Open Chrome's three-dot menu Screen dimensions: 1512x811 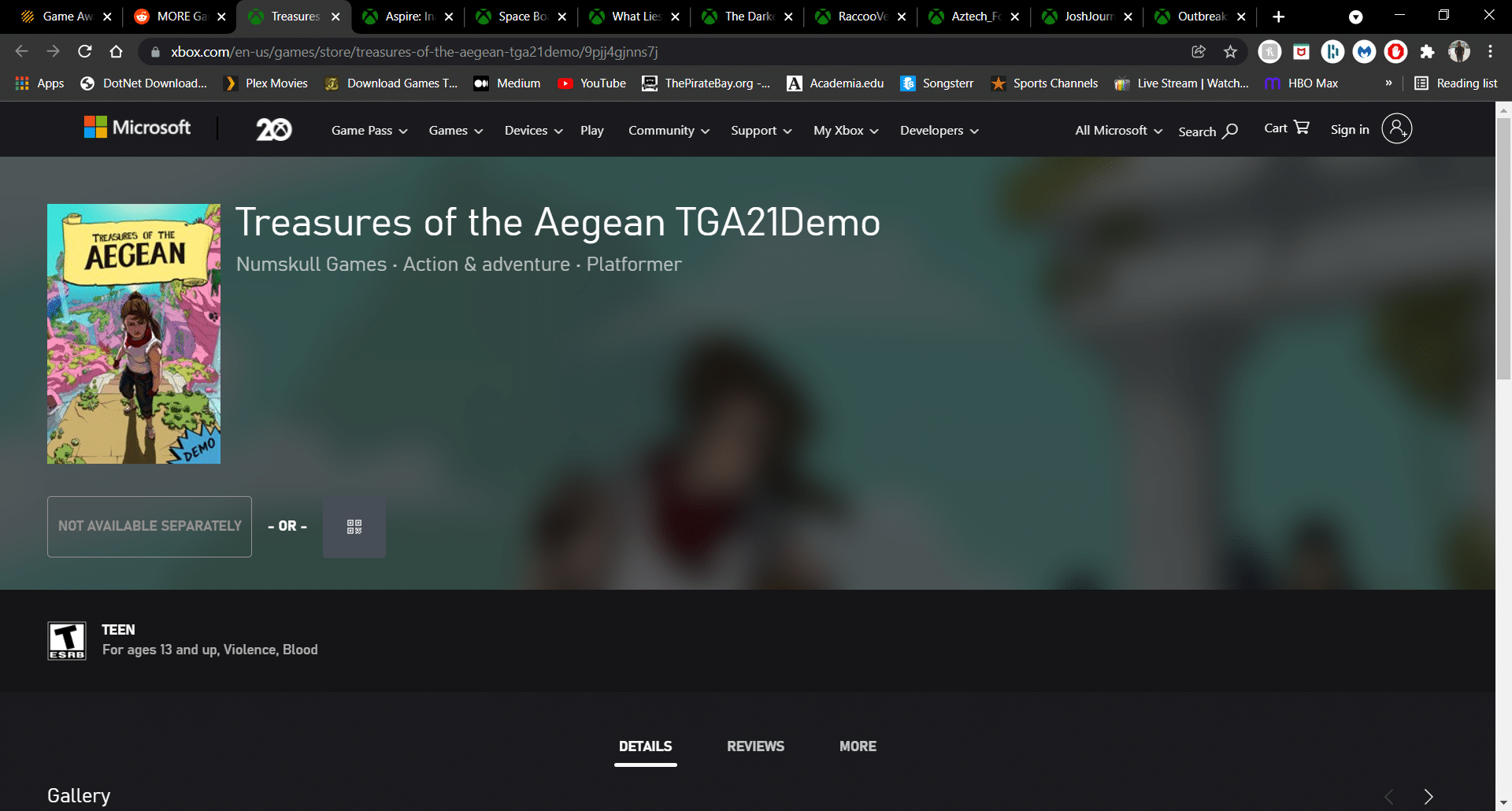point(1490,51)
